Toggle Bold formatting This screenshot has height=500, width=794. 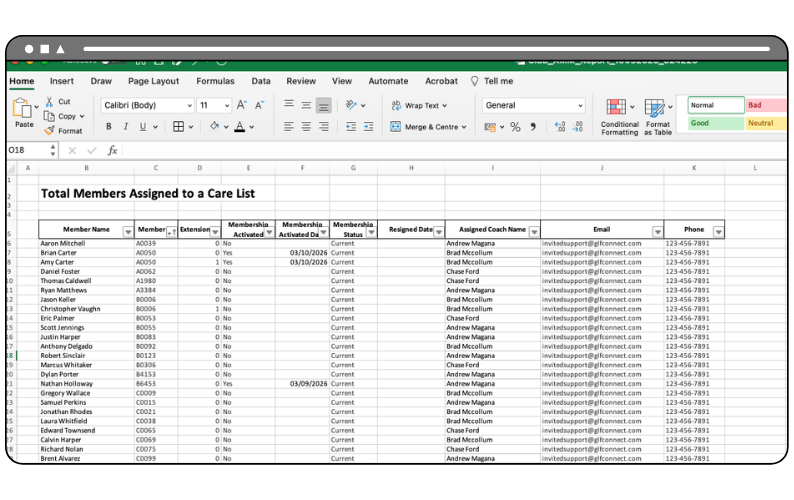click(109, 127)
